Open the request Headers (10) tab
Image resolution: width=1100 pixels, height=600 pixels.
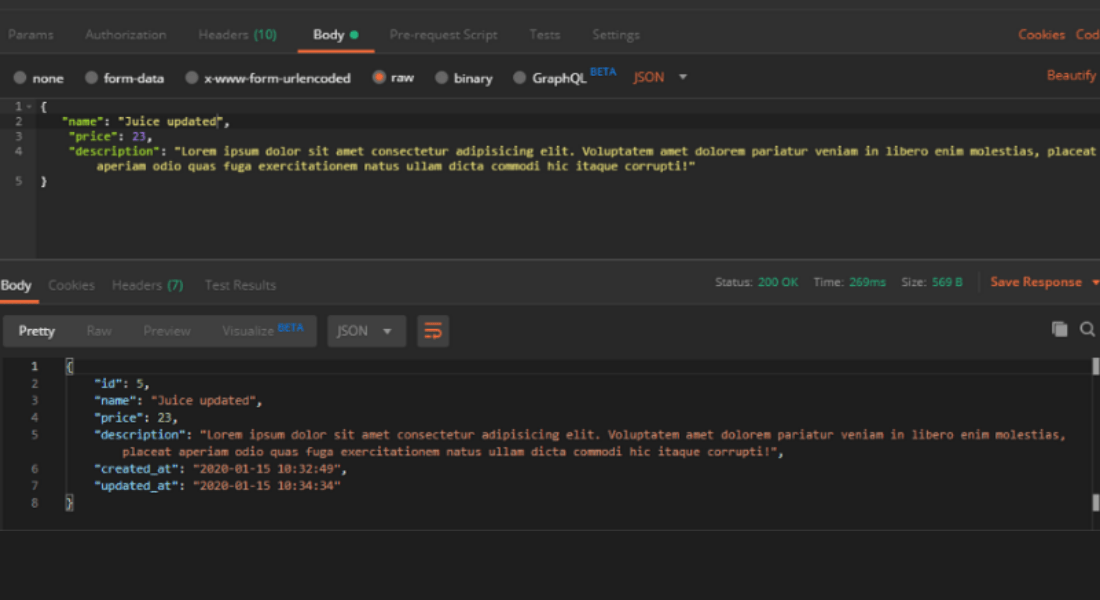(x=237, y=34)
